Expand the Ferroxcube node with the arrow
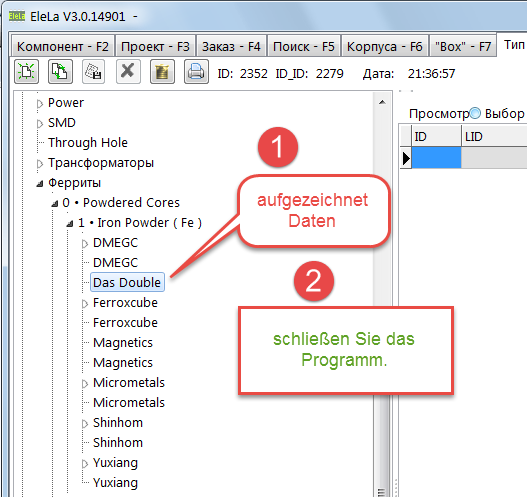 coord(85,303)
